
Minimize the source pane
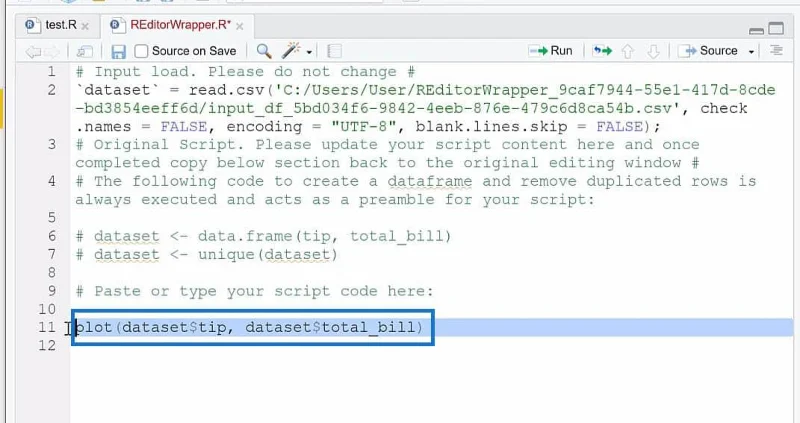(756, 31)
